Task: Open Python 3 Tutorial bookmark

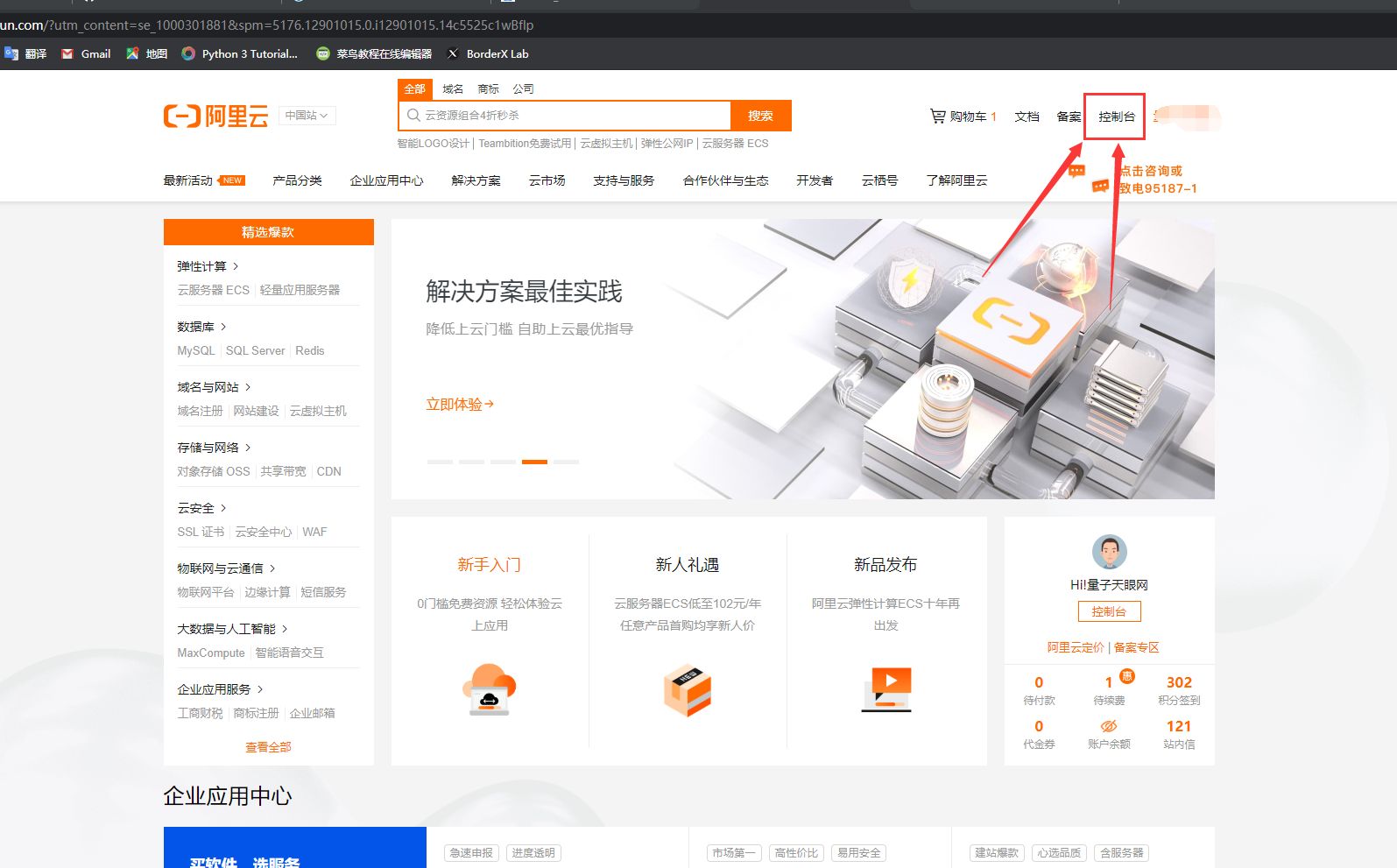Action: [x=240, y=53]
